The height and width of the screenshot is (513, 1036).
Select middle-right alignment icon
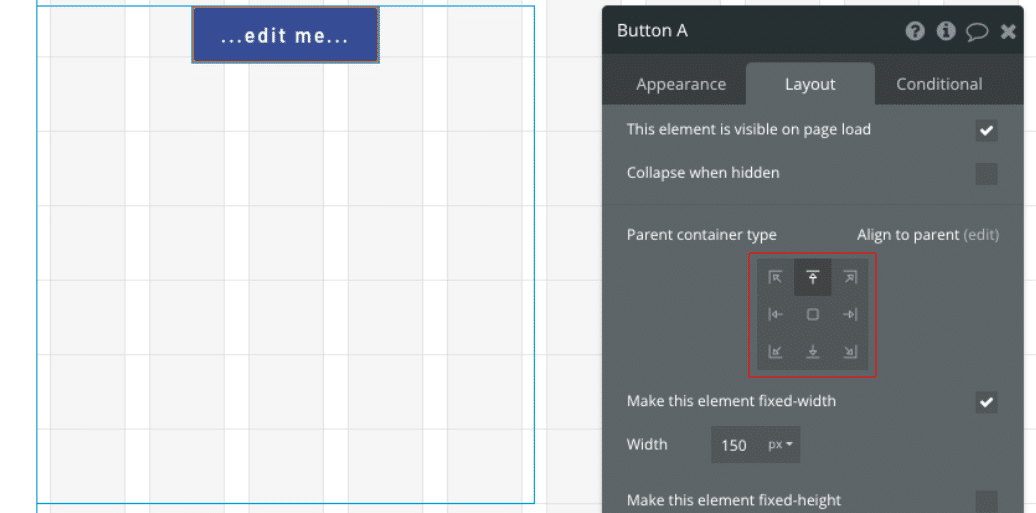tap(850, 314)
